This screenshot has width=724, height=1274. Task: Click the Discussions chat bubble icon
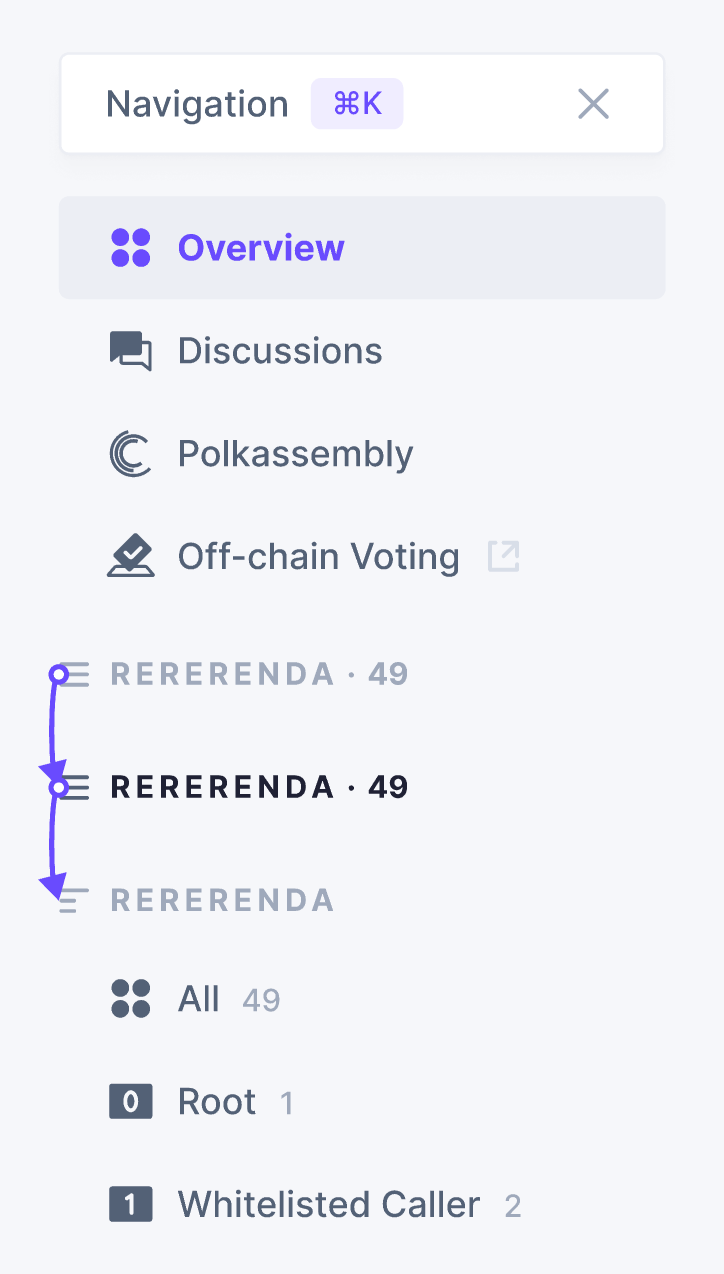tap(131, 350)
